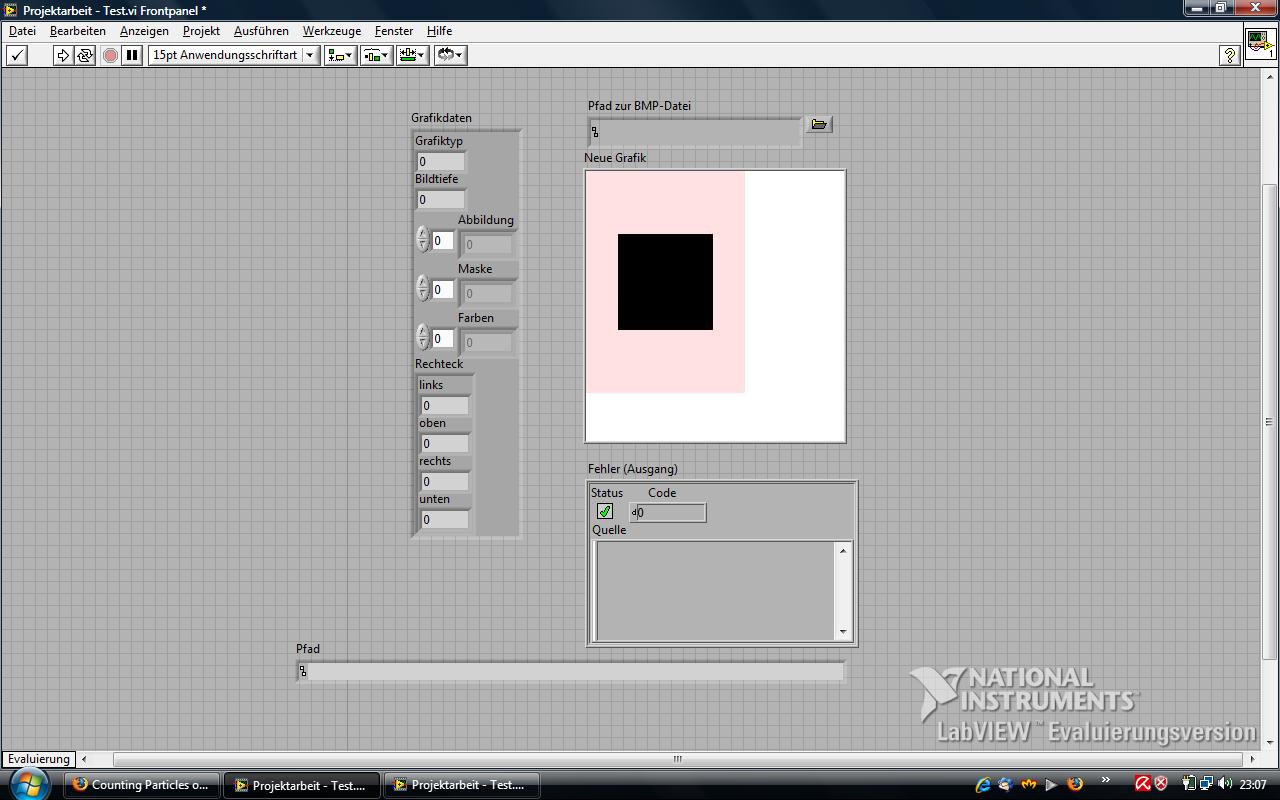Click the VI icon in top-right corner
The height and width of the screenshot is (800, 1280).
1259,44
